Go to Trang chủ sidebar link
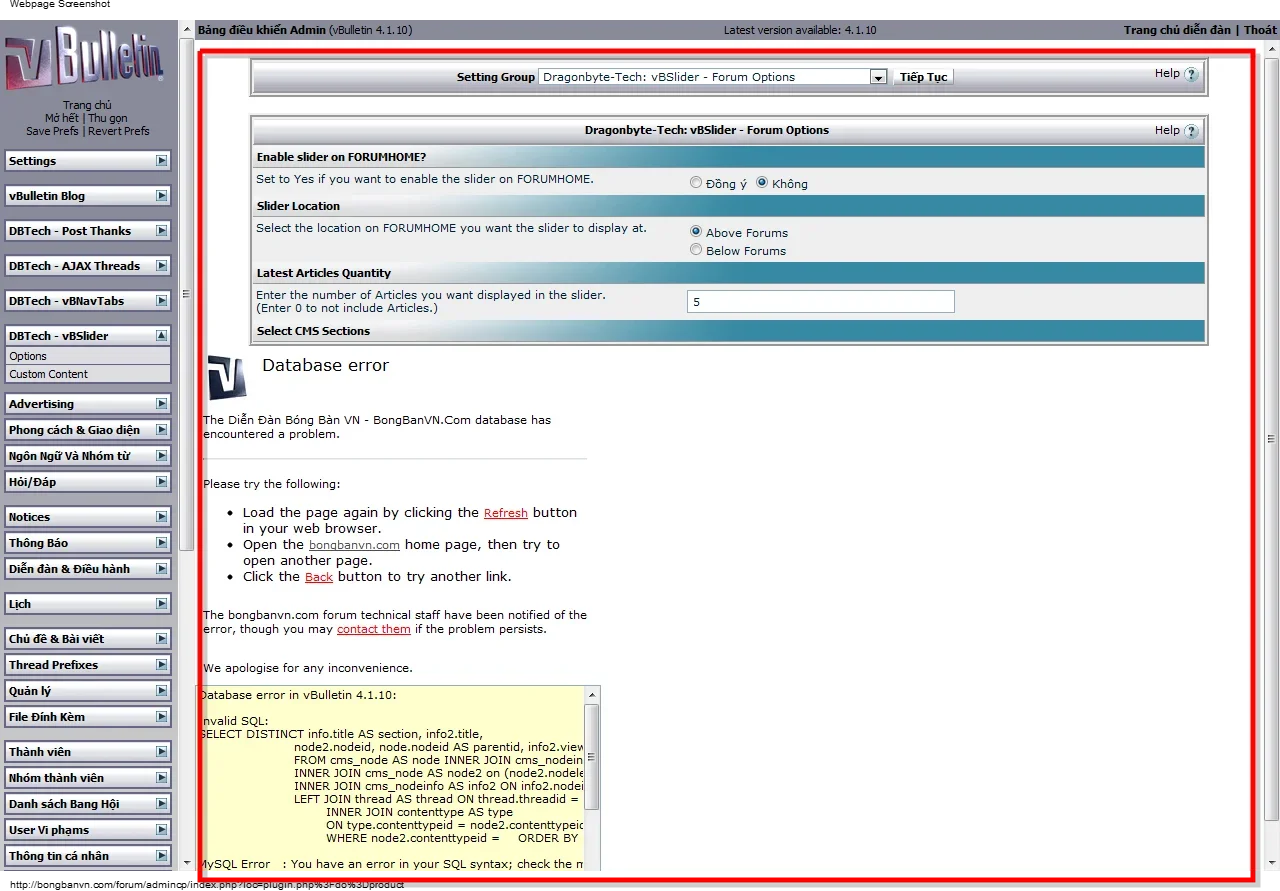 click(87, 105)
